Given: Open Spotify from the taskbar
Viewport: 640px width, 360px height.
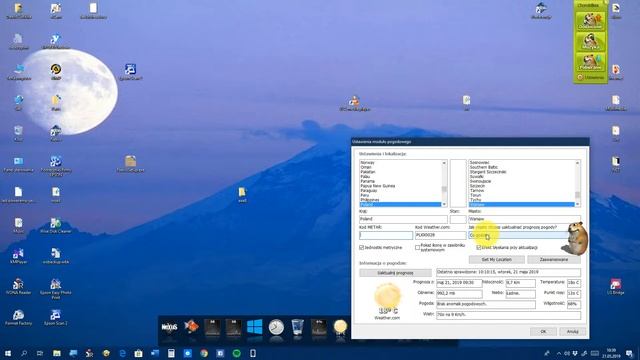Looking at the screenshot, I should (236, 353).
